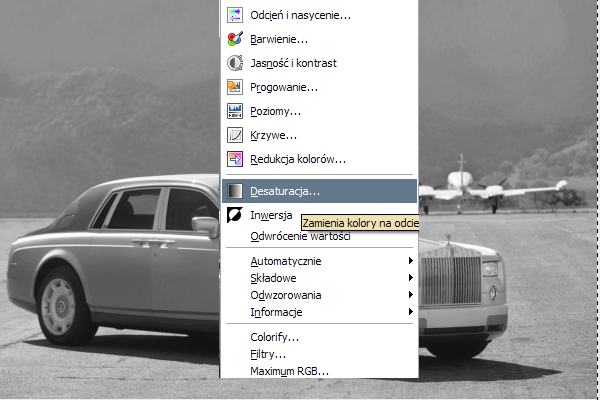Choose Odwrócenie wartości from the menu
The height and width of the screenshot is (400, 600).
[x=299, y=236]
